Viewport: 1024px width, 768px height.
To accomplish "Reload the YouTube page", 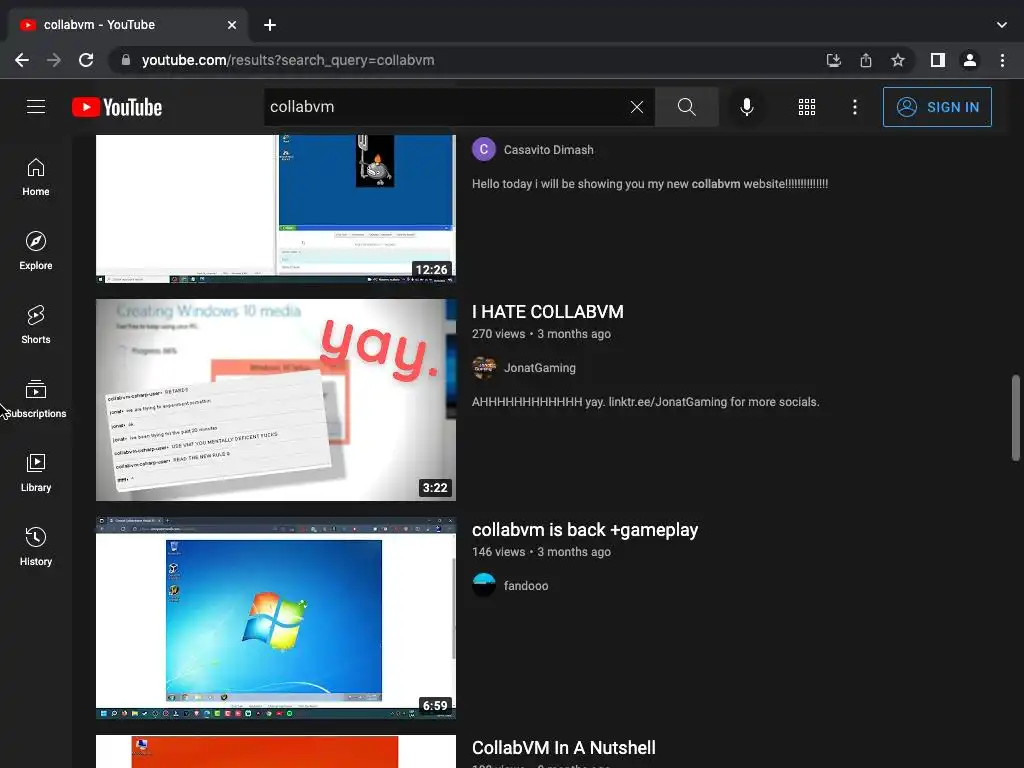I will (86, 60).
